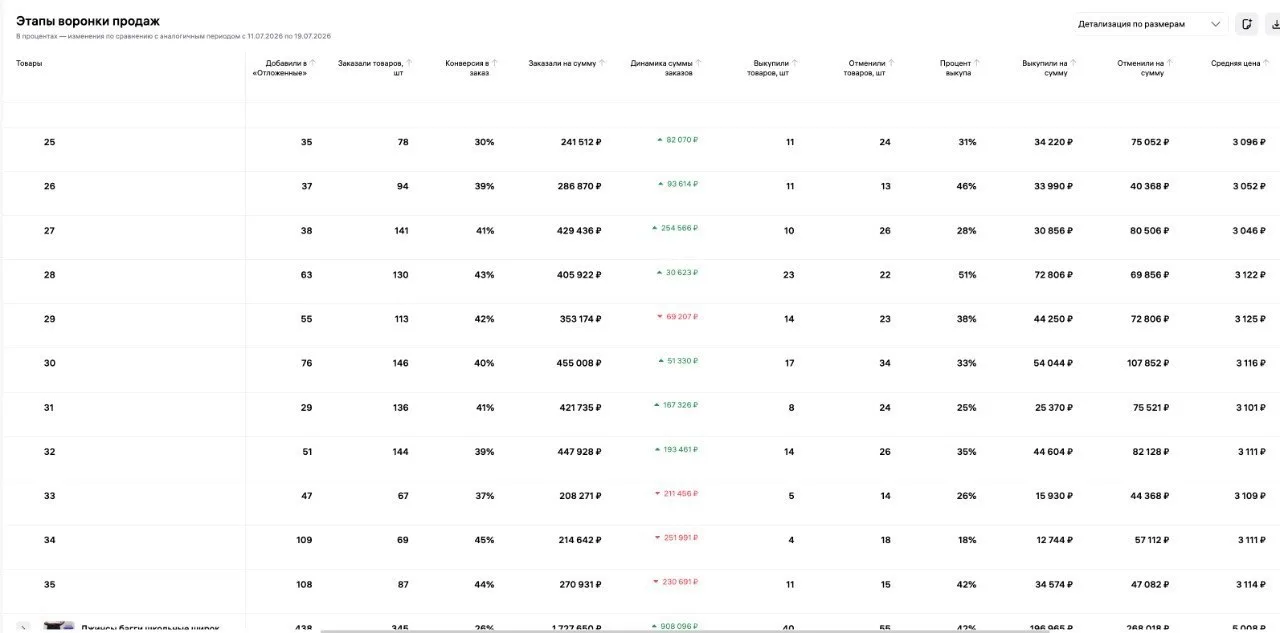Click sort arrow beside Процент выкупа

977,63
